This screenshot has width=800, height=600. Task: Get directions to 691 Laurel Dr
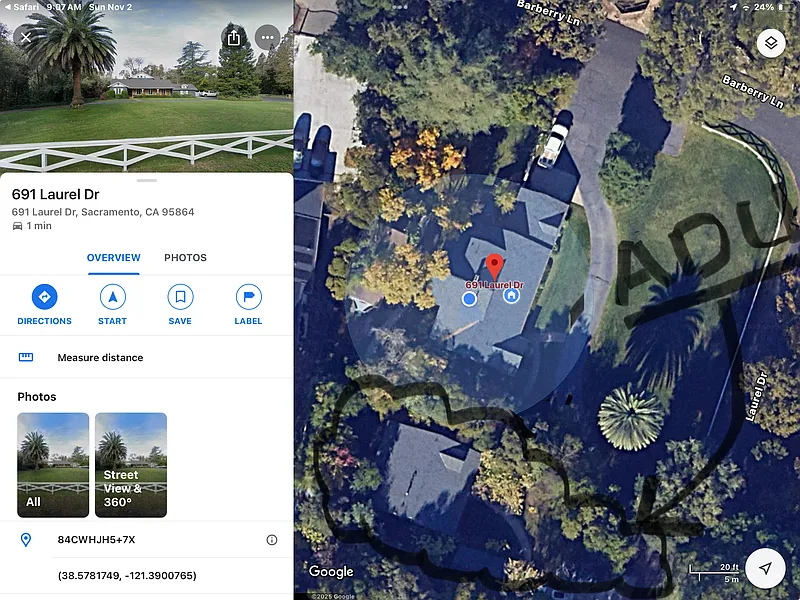44,305
